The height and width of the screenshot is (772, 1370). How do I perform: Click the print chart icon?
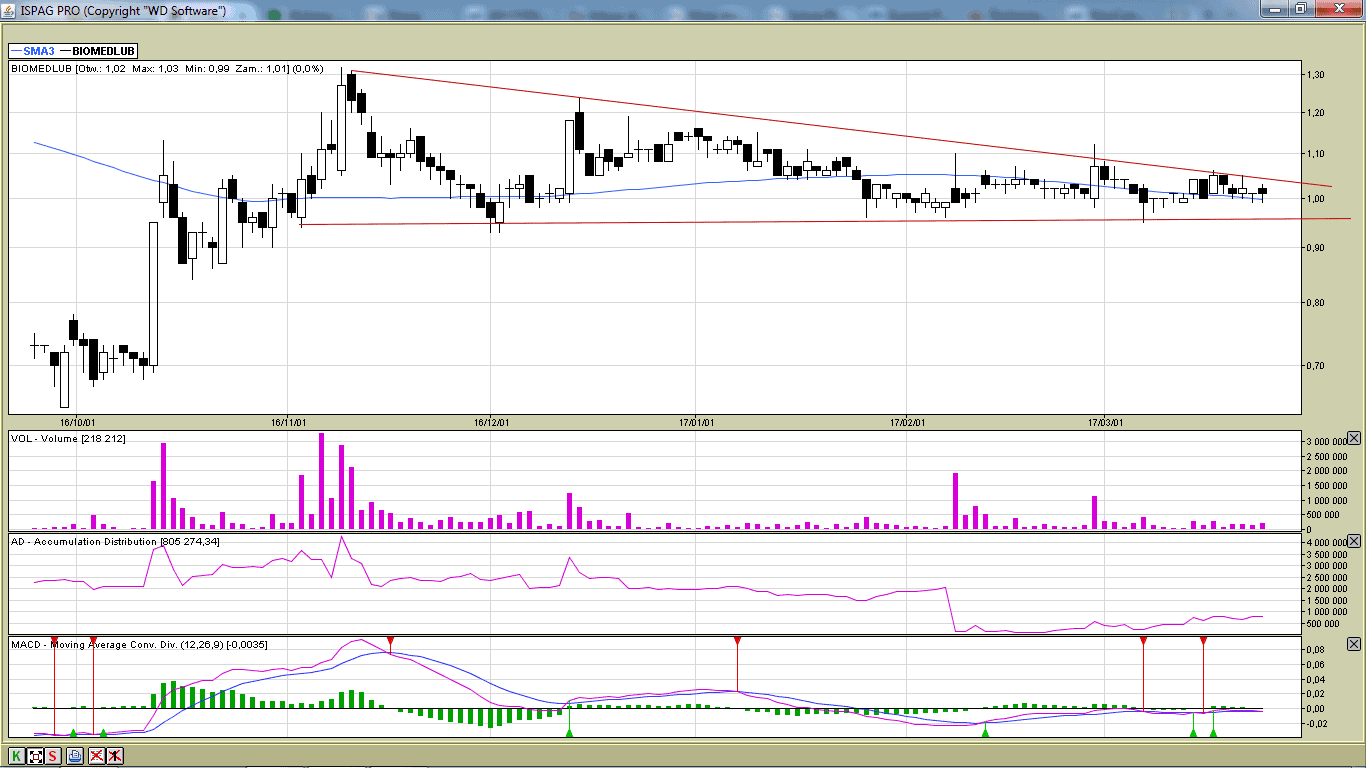click(75, 756)
